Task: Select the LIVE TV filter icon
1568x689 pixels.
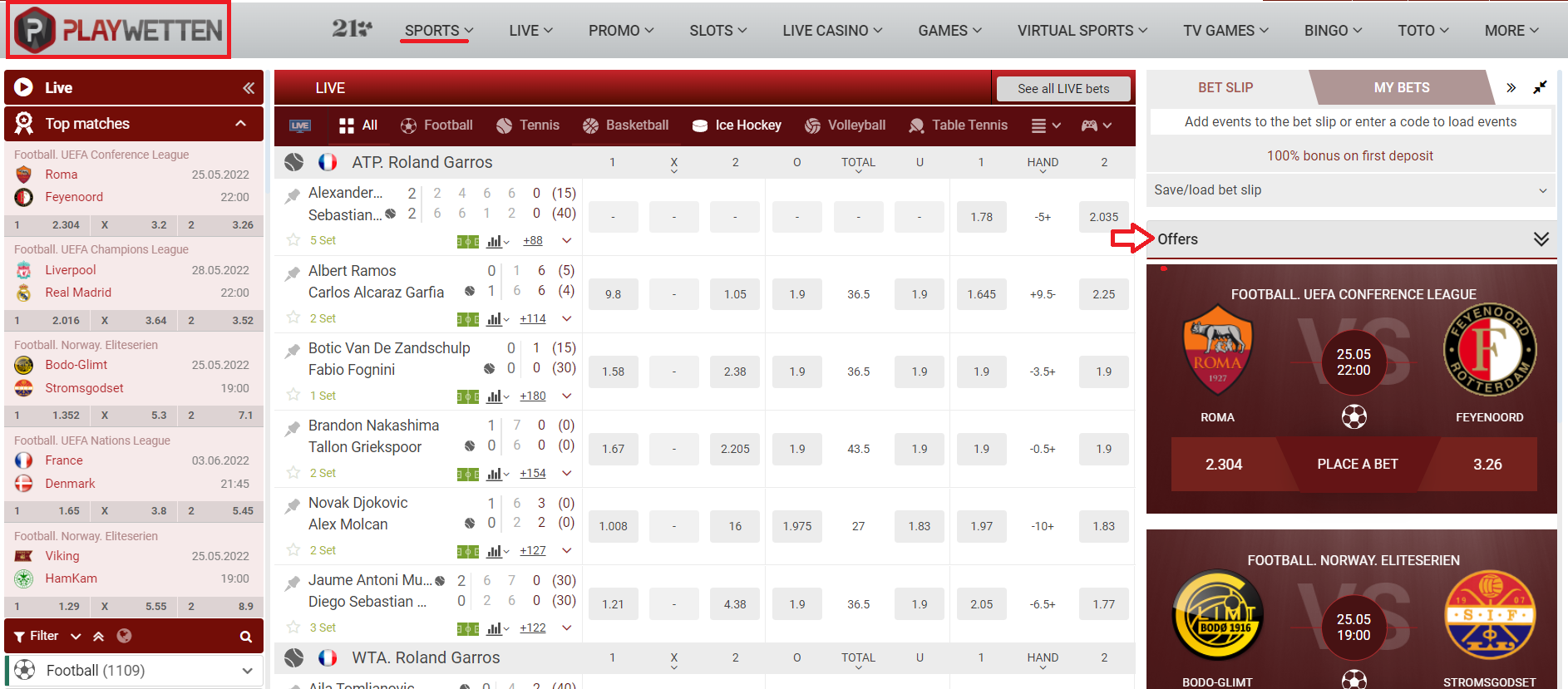Action: [x=300, y=125]
